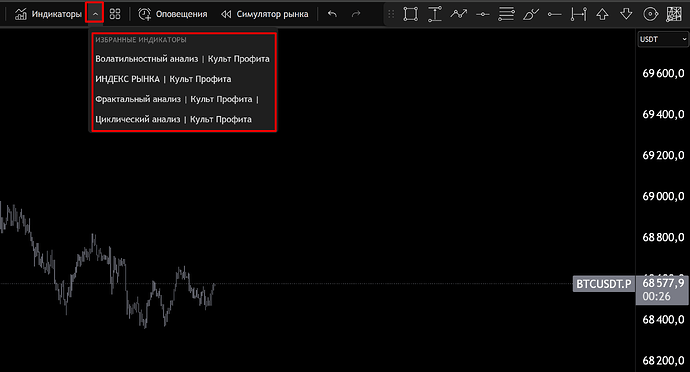Select the Fib Circles tool
690x372 pixels.
pos(650,14)
